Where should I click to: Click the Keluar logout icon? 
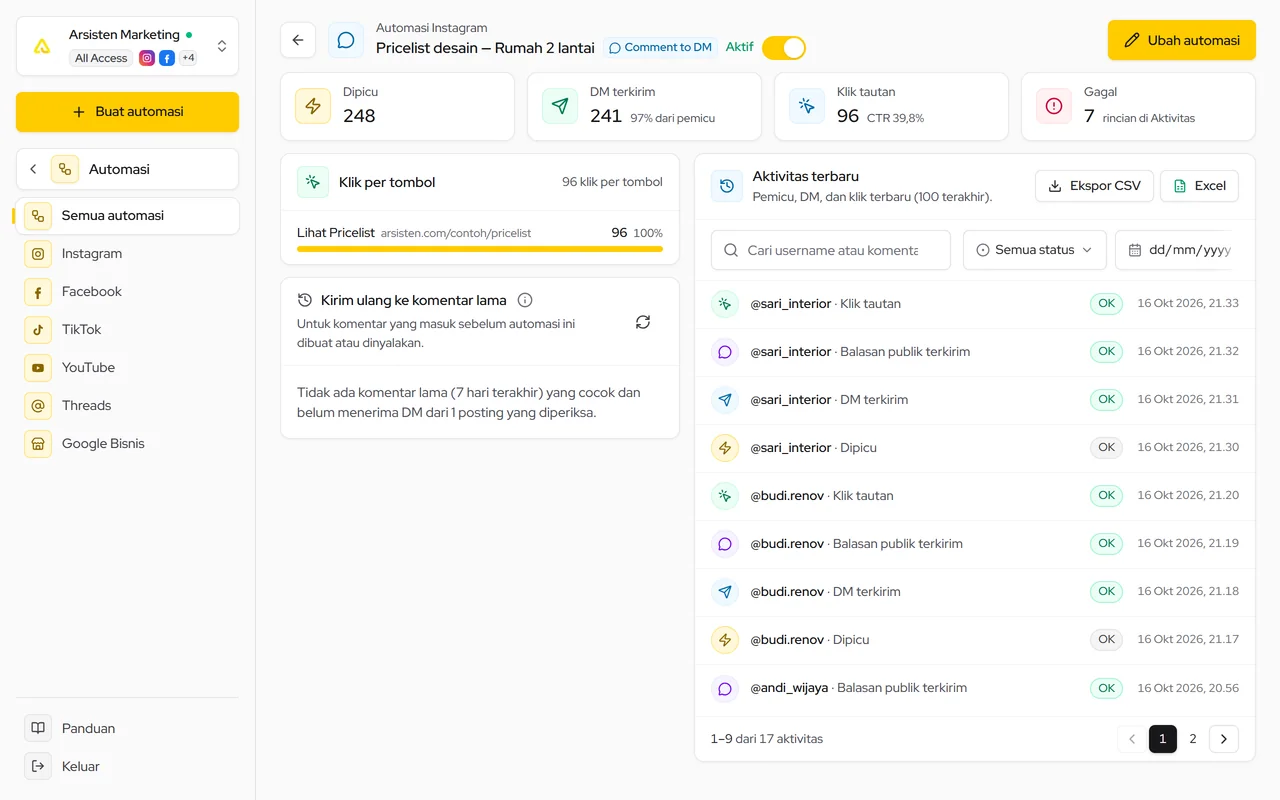pos(38,766)
